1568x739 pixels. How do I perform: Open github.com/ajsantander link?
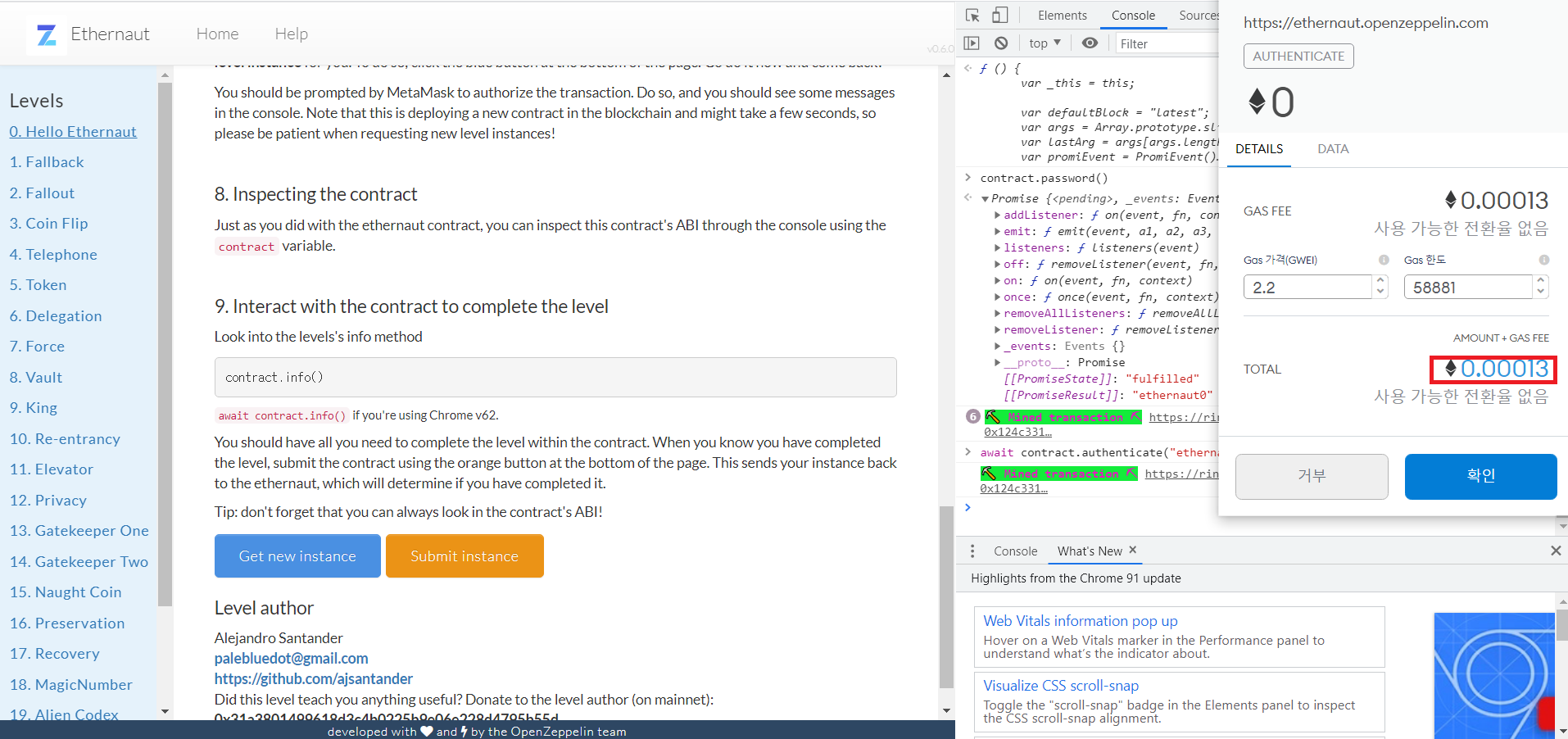(x=314, y=679)
